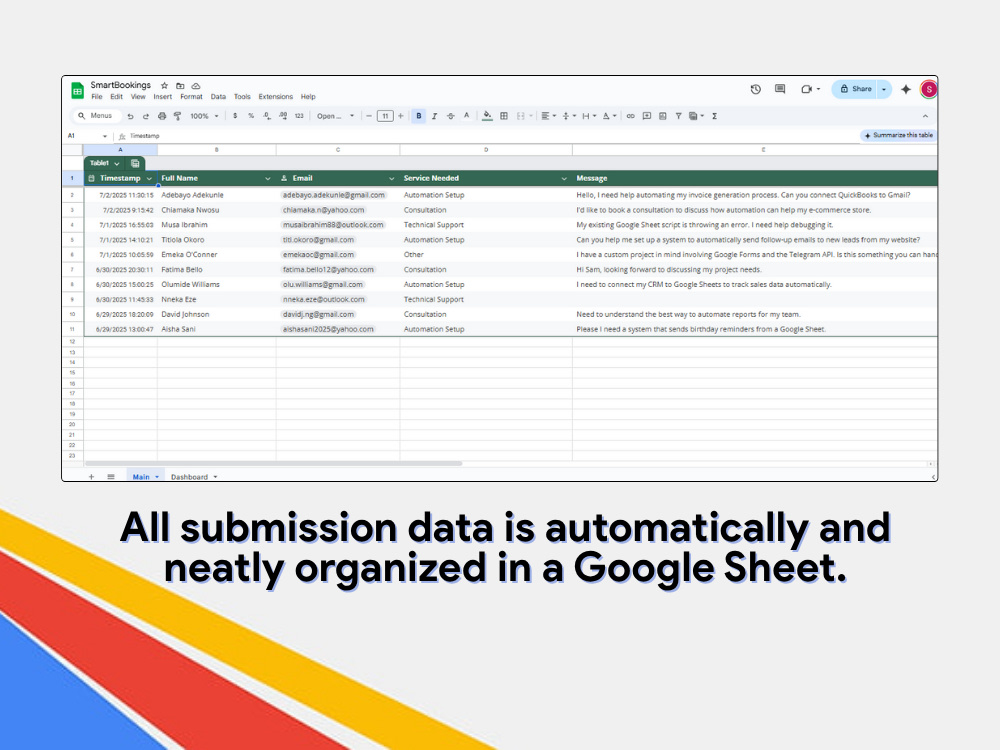1000x750 pixels.
Task: Open Timestamp column dropdown arrow
Action: point(149,179)
